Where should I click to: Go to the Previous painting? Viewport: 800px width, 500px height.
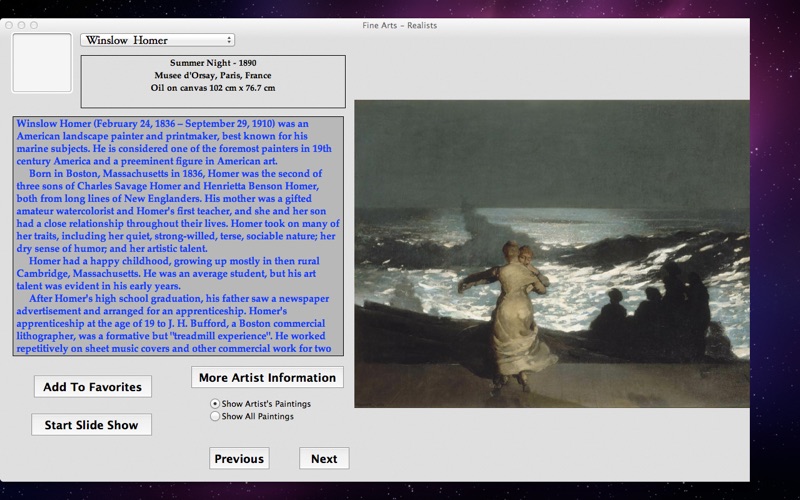coord(239,458)
